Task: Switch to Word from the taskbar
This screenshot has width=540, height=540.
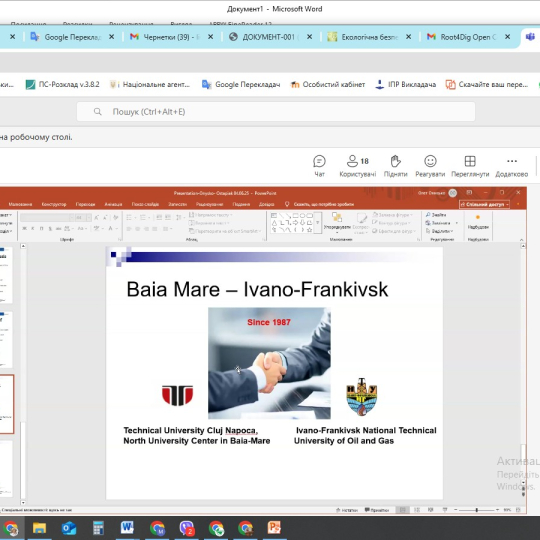Action: click(x=127, y=528)
